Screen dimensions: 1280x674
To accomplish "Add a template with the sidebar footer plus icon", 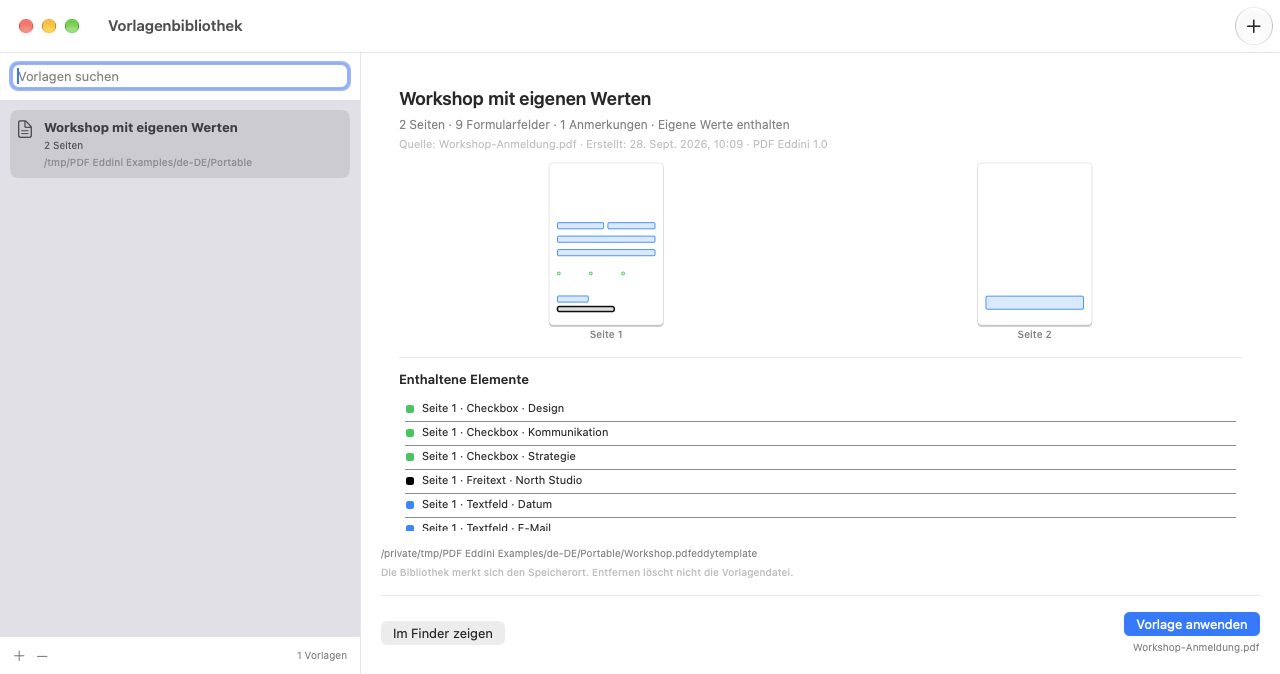I will (19, 656).
